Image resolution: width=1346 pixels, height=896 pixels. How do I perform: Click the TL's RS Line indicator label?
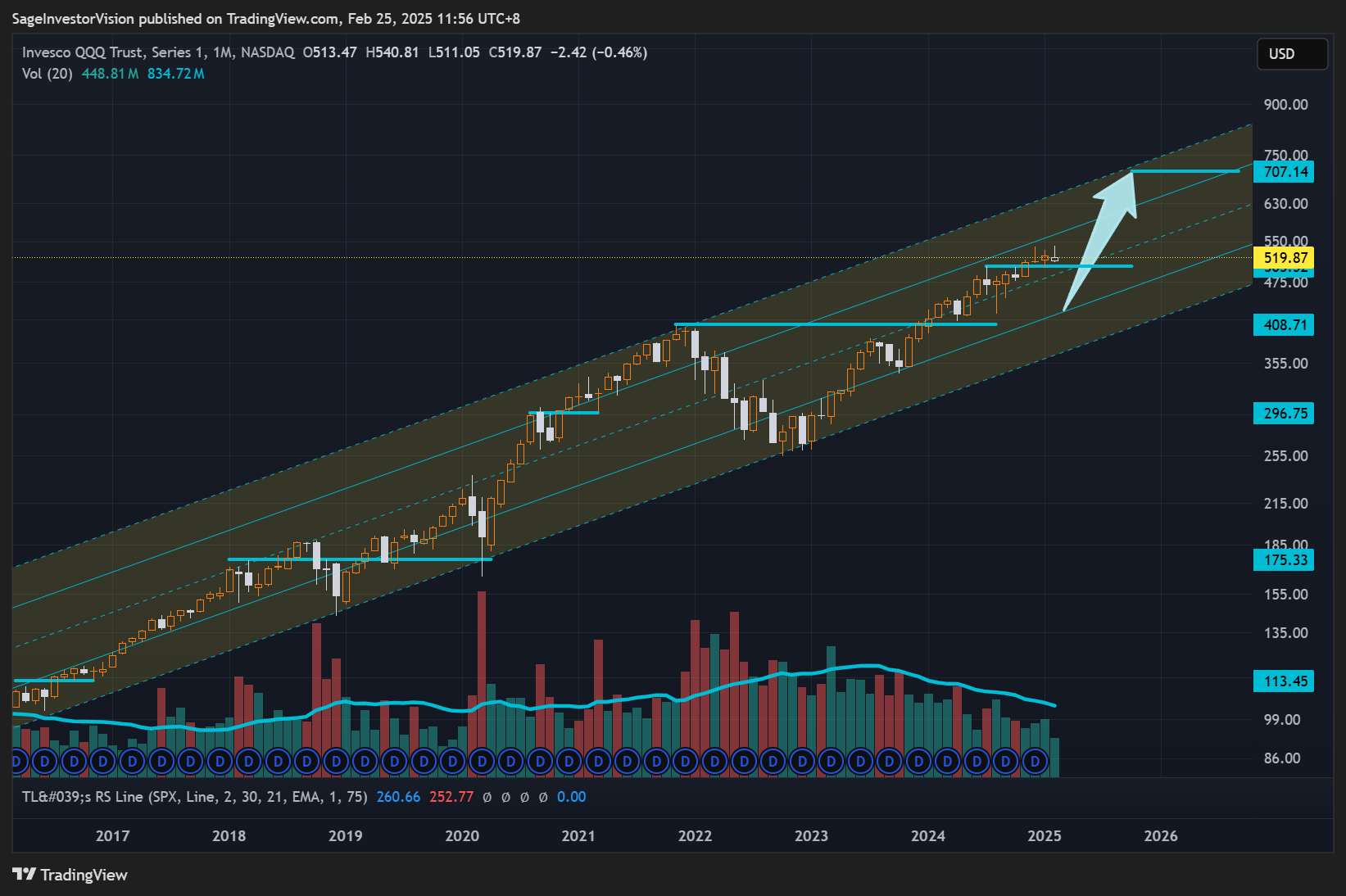(195, 797)
